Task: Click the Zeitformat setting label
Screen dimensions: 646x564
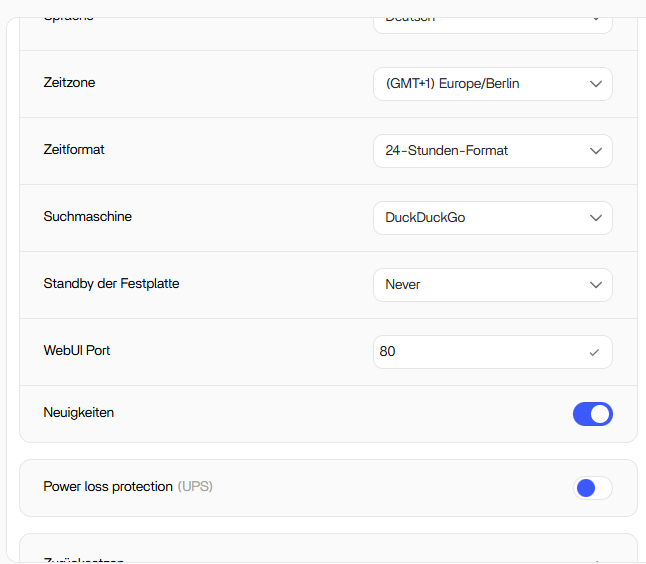Action: [74, 150]
